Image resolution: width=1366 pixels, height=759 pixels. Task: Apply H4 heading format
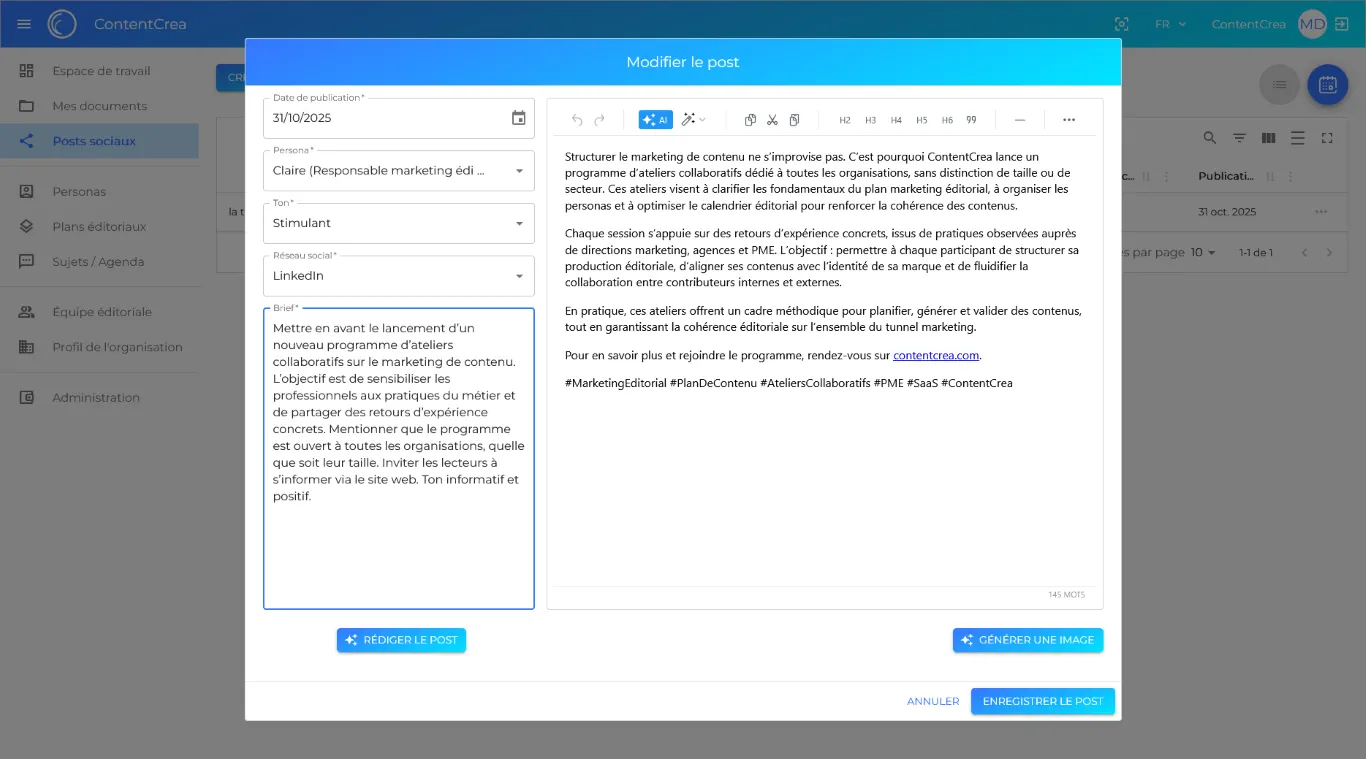pos(896,120)
